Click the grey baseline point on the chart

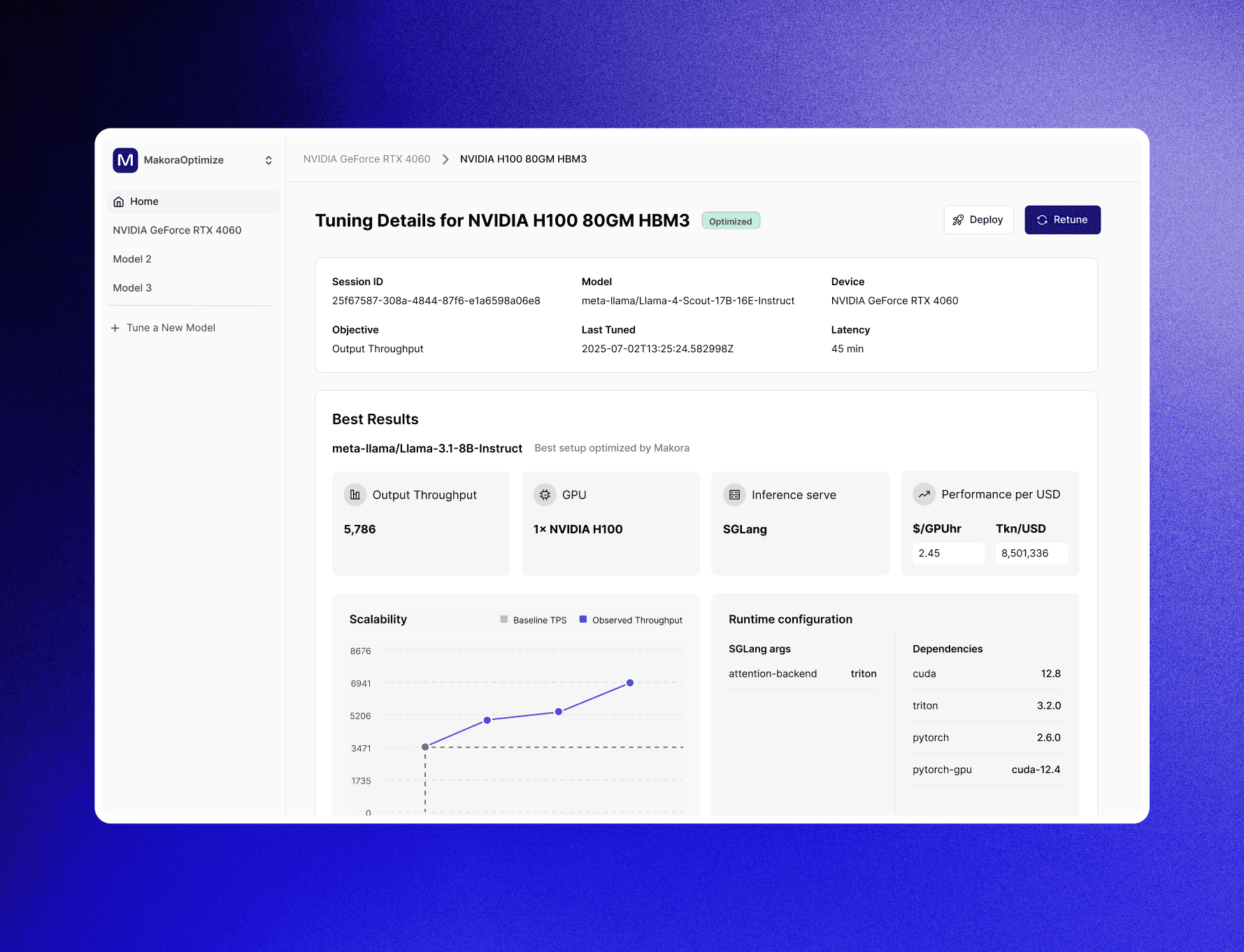point(425,747)
